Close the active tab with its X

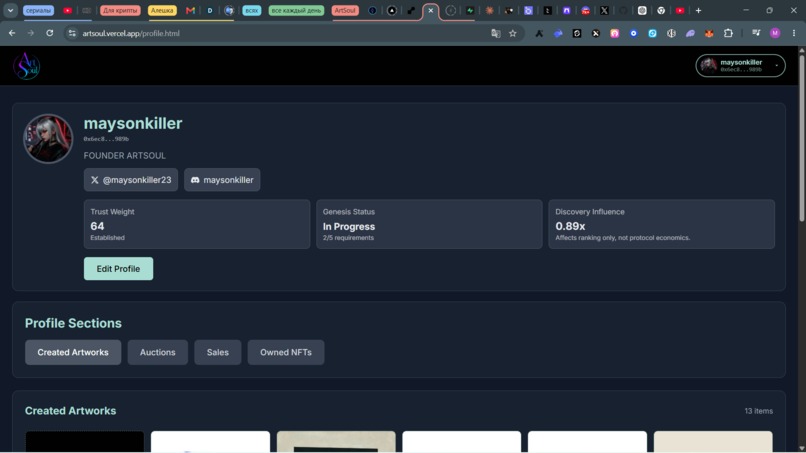(431, 10)
